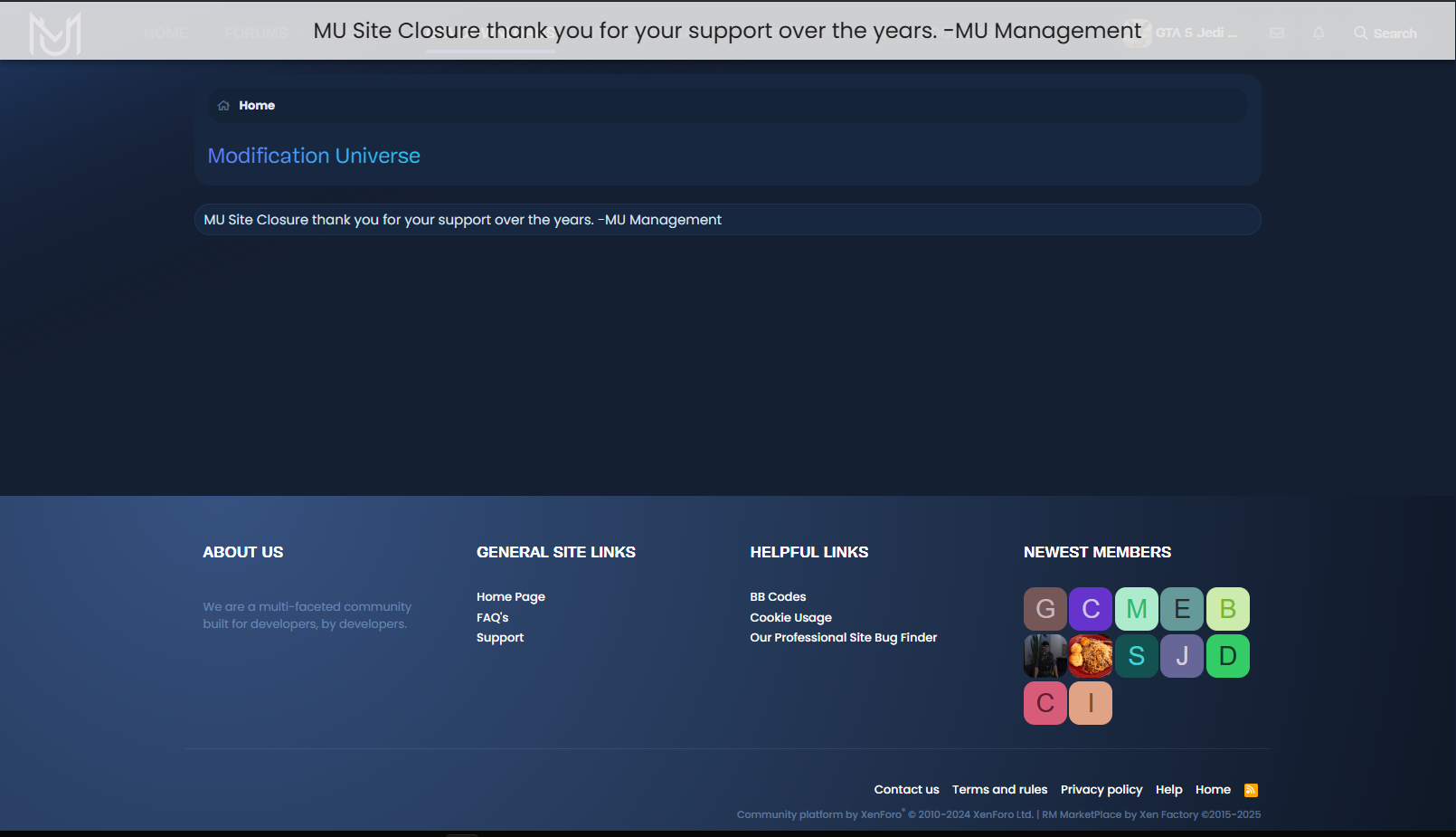Go to the HOME navigation tab
Screen dimensions: 1456x837
coord(165,33)
